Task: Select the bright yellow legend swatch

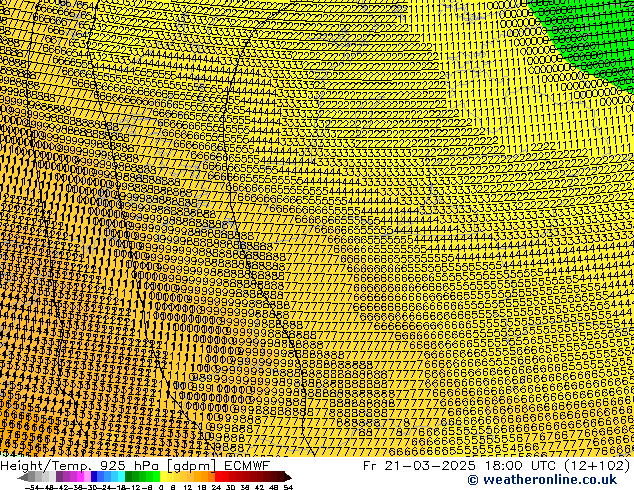Action: tap(164, 476)
